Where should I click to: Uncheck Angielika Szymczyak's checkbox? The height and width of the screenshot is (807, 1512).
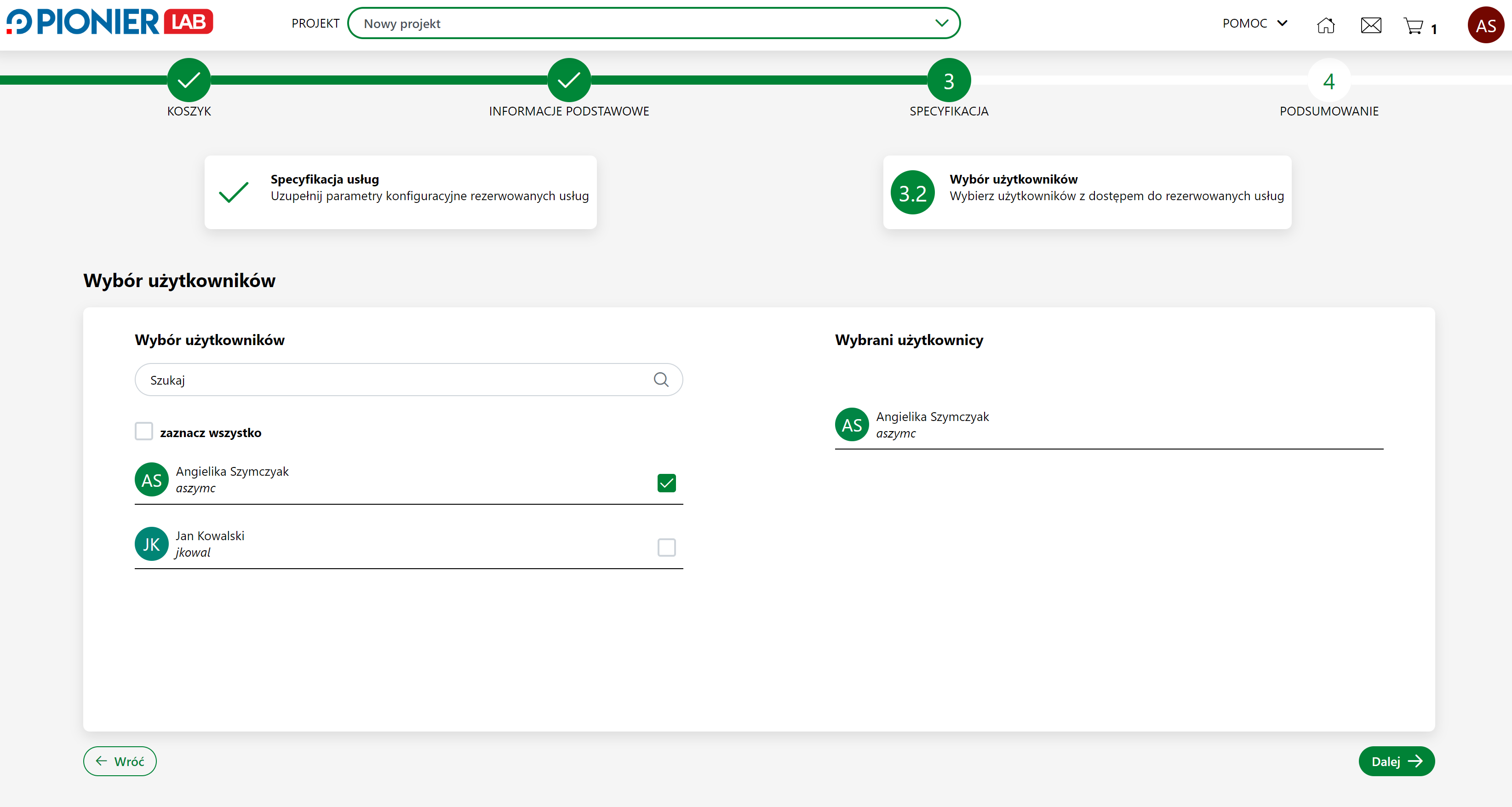(667, 483)
